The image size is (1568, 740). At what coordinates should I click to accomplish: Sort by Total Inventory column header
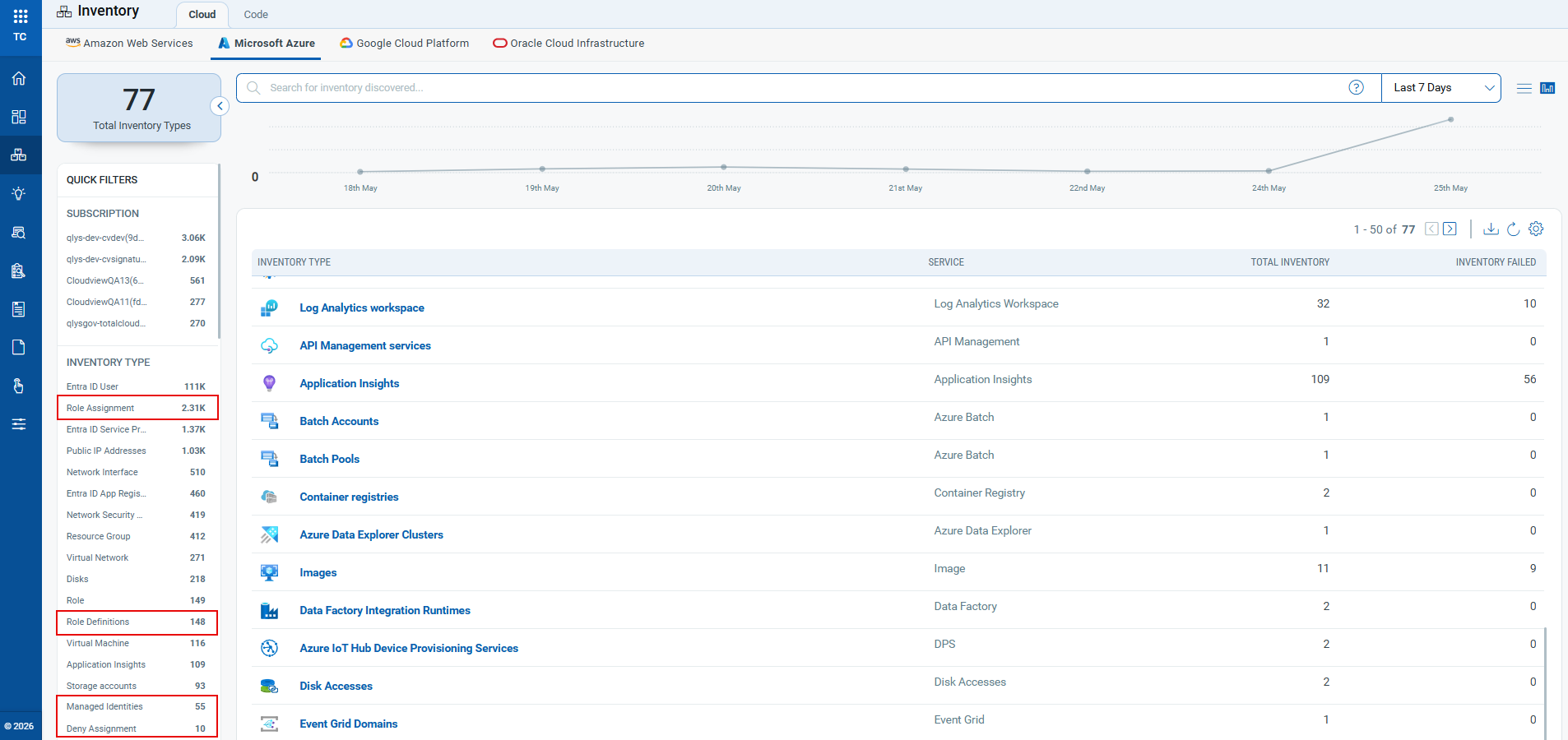coord(1290,262)
